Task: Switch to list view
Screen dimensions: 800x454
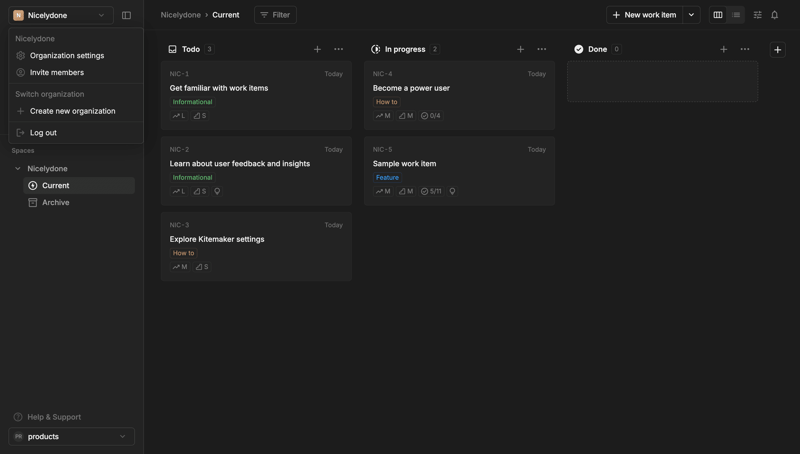Action: (x=736, y=15)
